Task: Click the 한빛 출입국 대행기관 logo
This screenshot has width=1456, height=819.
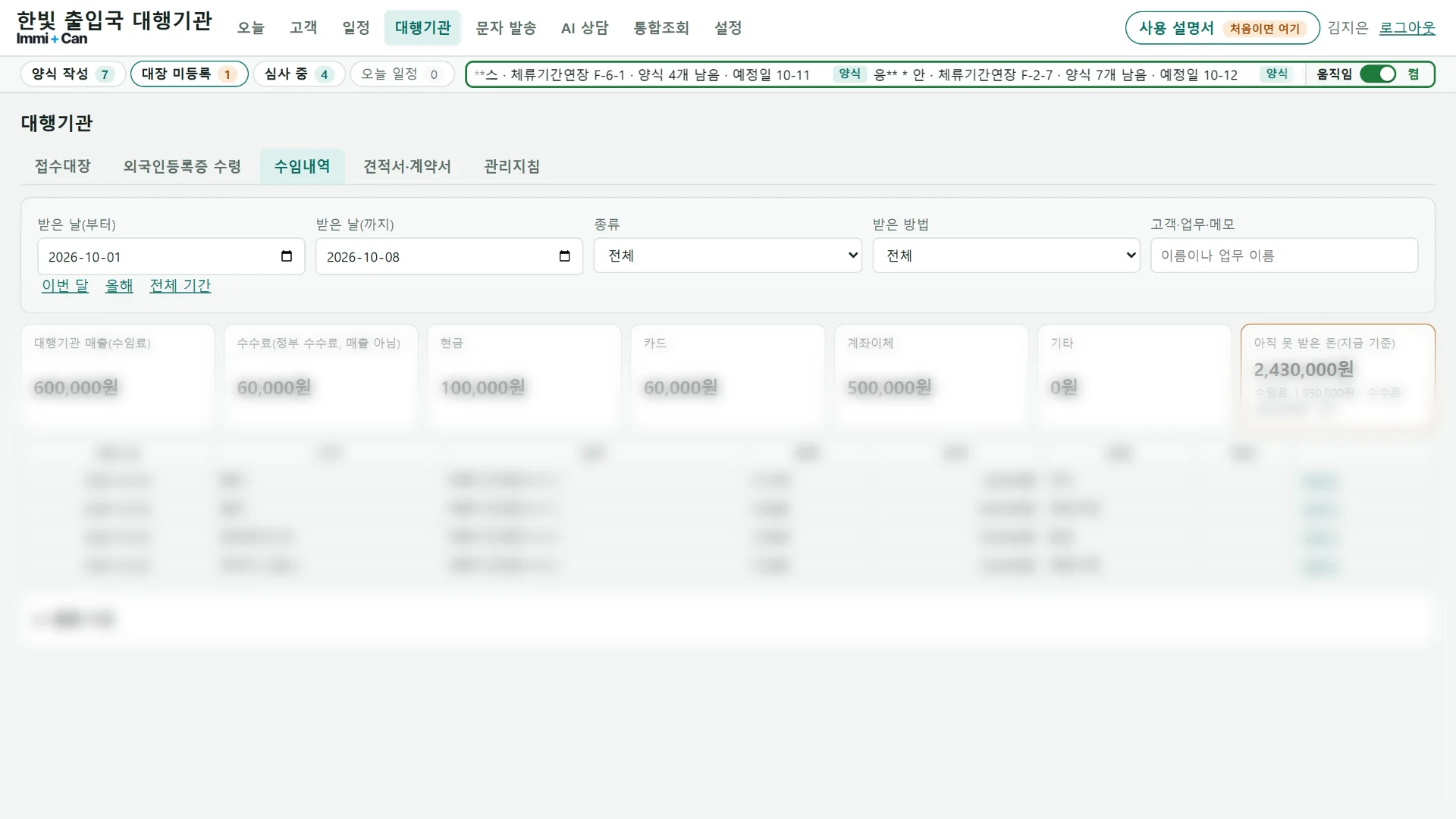Action: click(x=114, y=27)
